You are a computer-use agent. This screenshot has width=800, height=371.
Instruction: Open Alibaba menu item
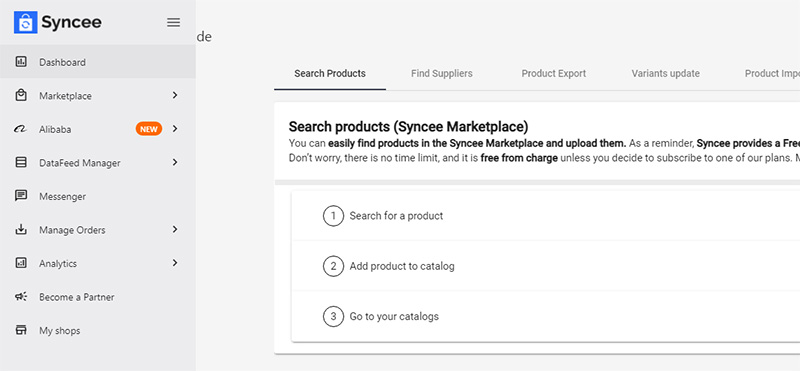pos(97,129)
